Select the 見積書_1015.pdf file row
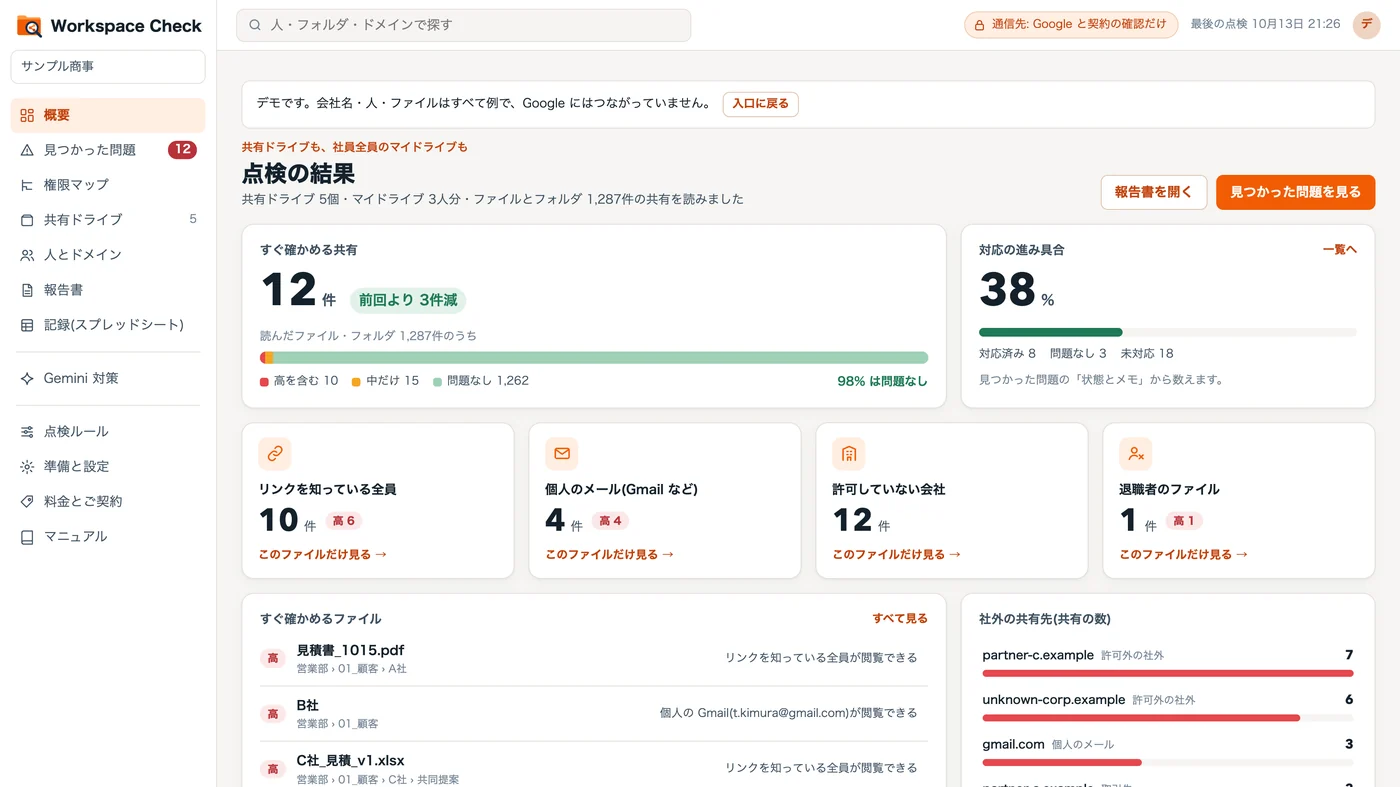Viewport: 1400px width, 787px height. (594, 658)
